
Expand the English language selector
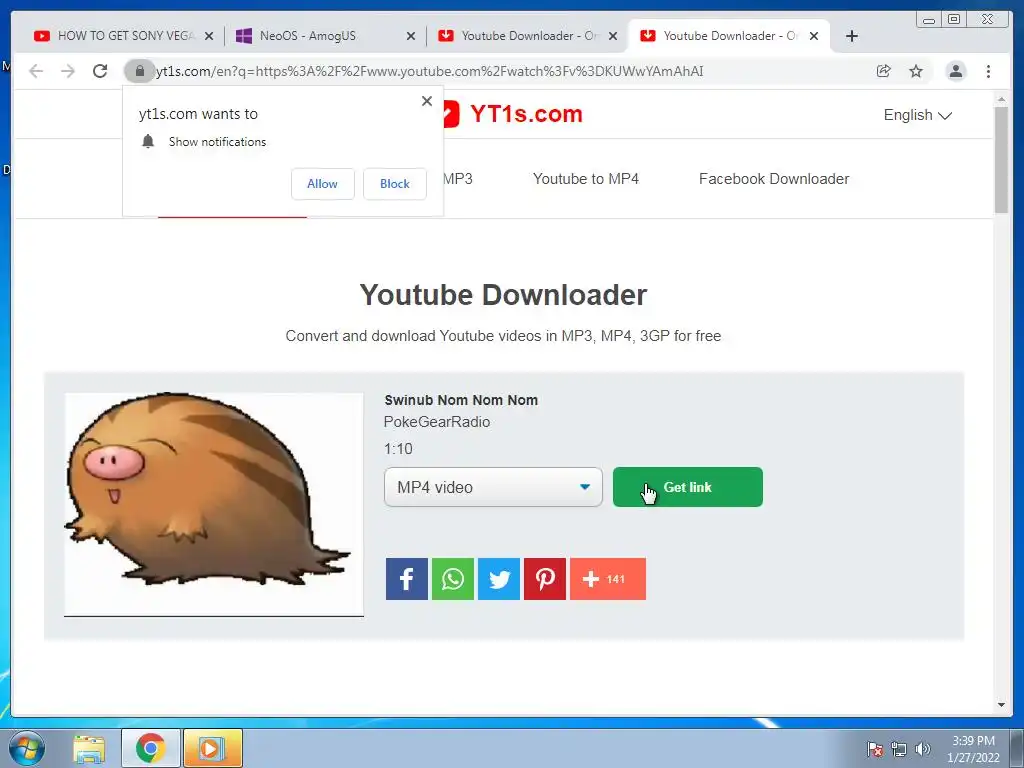(918, 115)
